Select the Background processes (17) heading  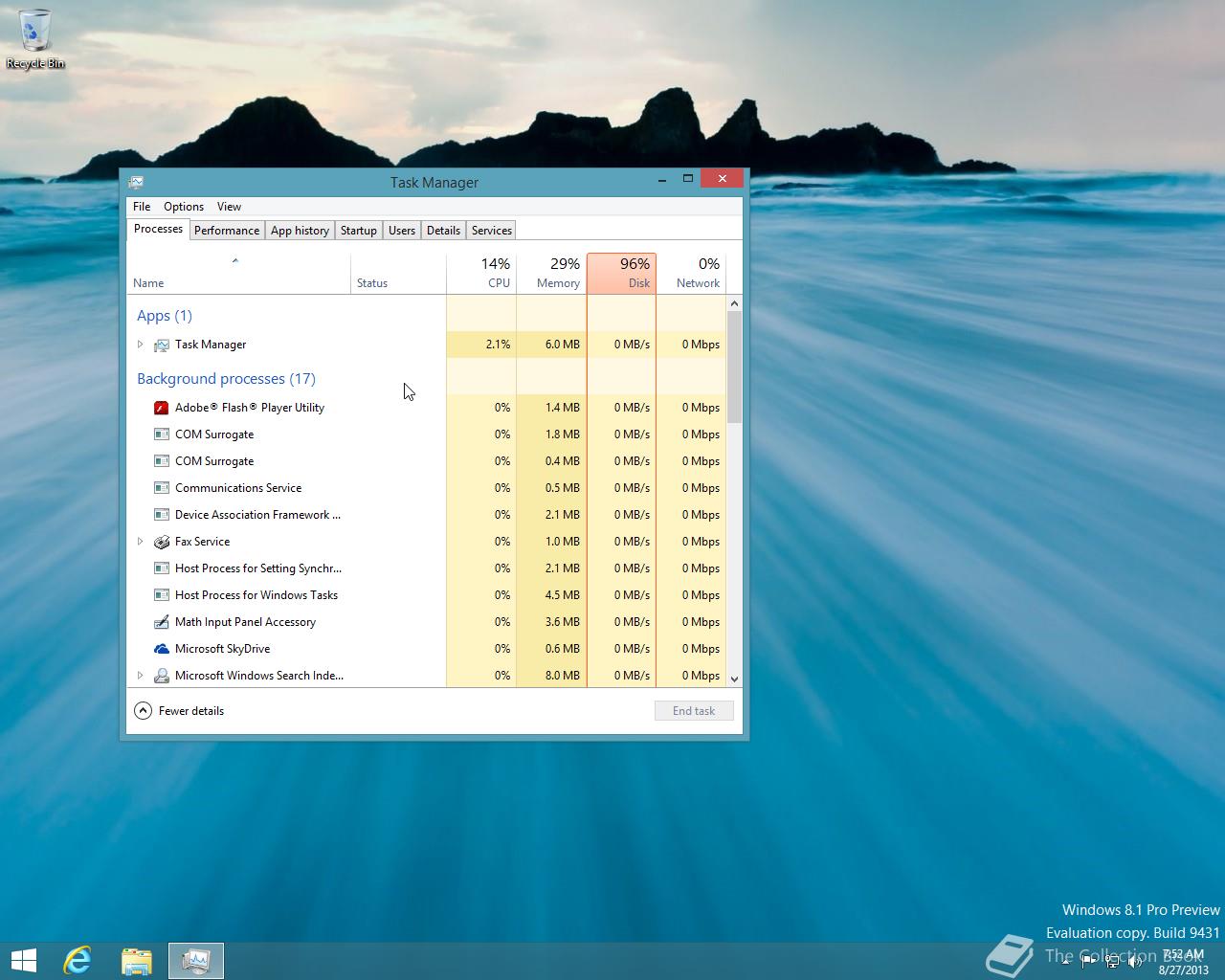[x=226, y=379]
